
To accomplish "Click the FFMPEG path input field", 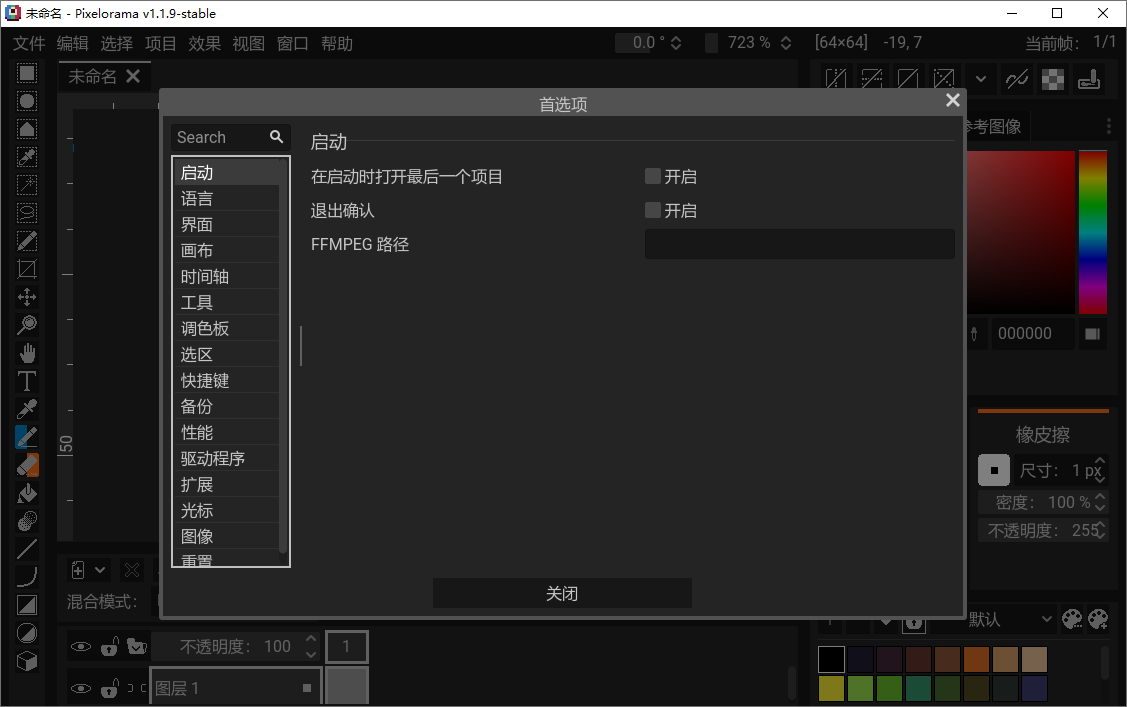I will (x=799, y=244).
